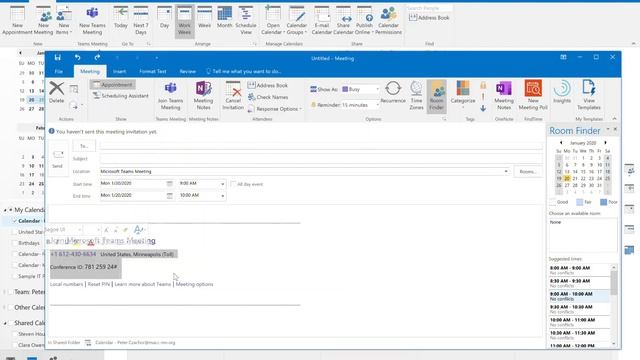This screenshot has height=360, width=640.
Task: Enable Clara Owen's shared calendar checkbox
Action: 15,345
